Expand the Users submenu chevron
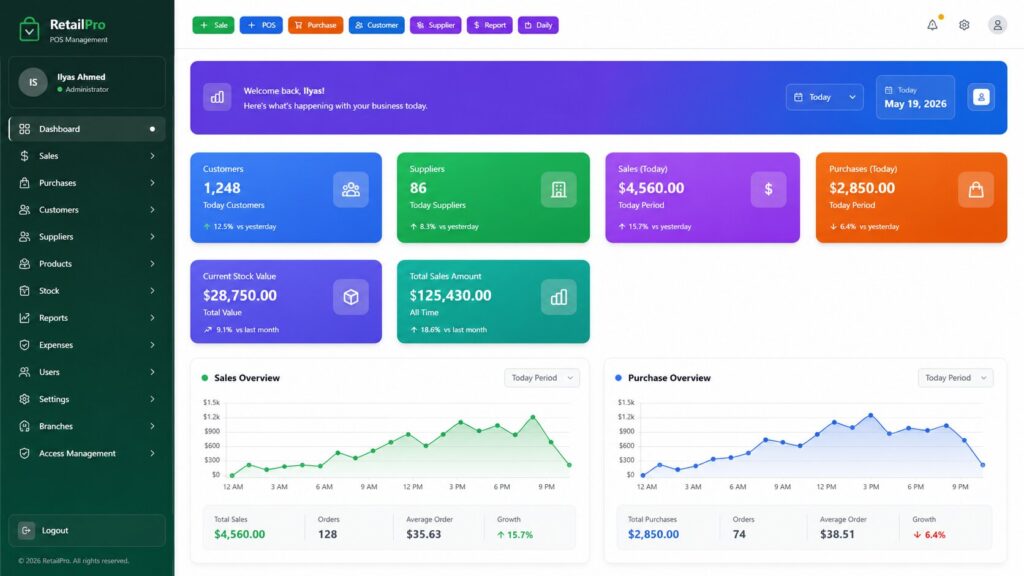Image resolution: width=1024 pixels, height=576 pixels. click(152, 372)
